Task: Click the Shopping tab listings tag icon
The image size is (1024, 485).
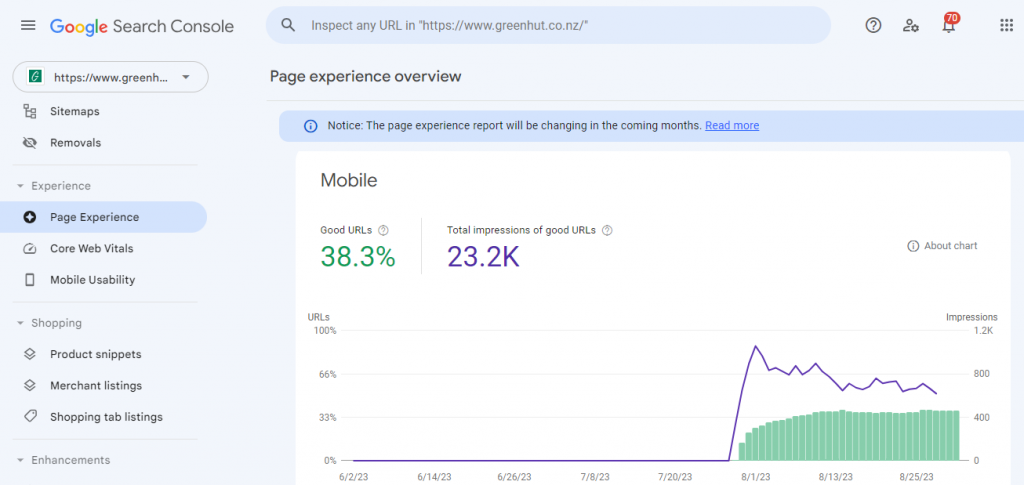Action: point(29,416)
